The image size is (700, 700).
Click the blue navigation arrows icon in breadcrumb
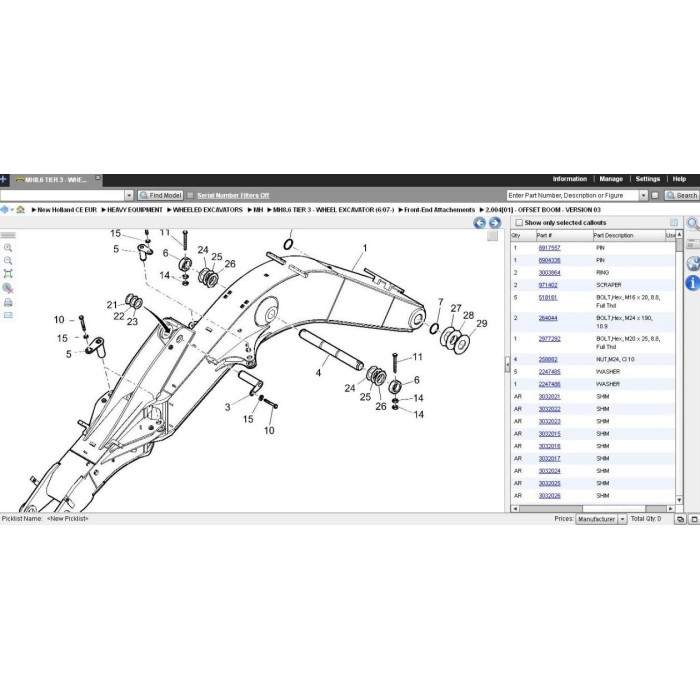click(x=4, y=209)
